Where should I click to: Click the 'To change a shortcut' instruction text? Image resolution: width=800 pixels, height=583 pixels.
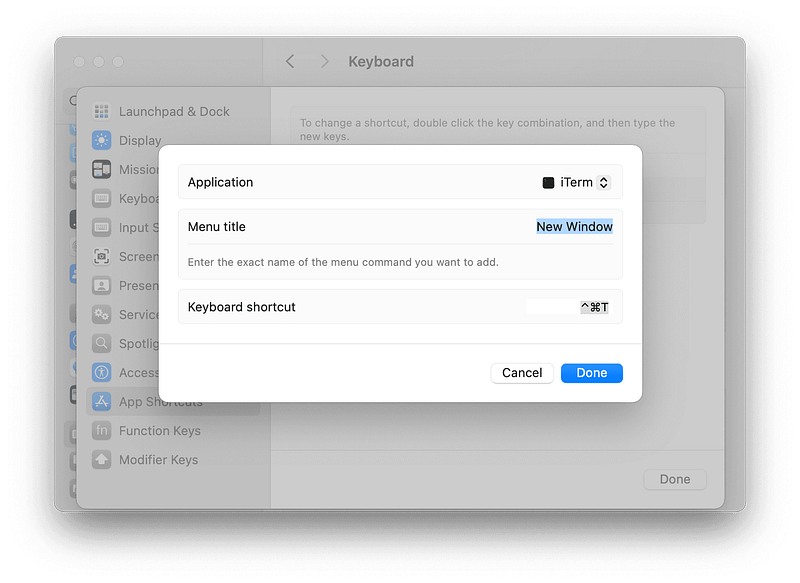[x=487, y=130]
